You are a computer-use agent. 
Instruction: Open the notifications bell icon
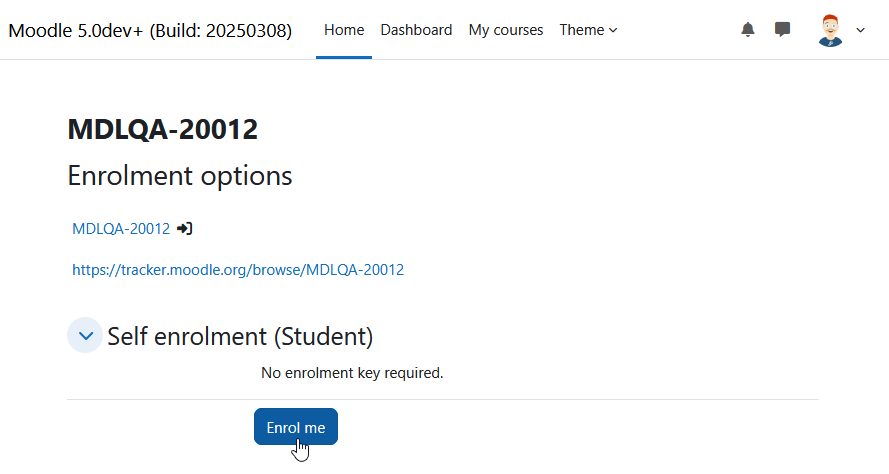click(x=748, y=29)
